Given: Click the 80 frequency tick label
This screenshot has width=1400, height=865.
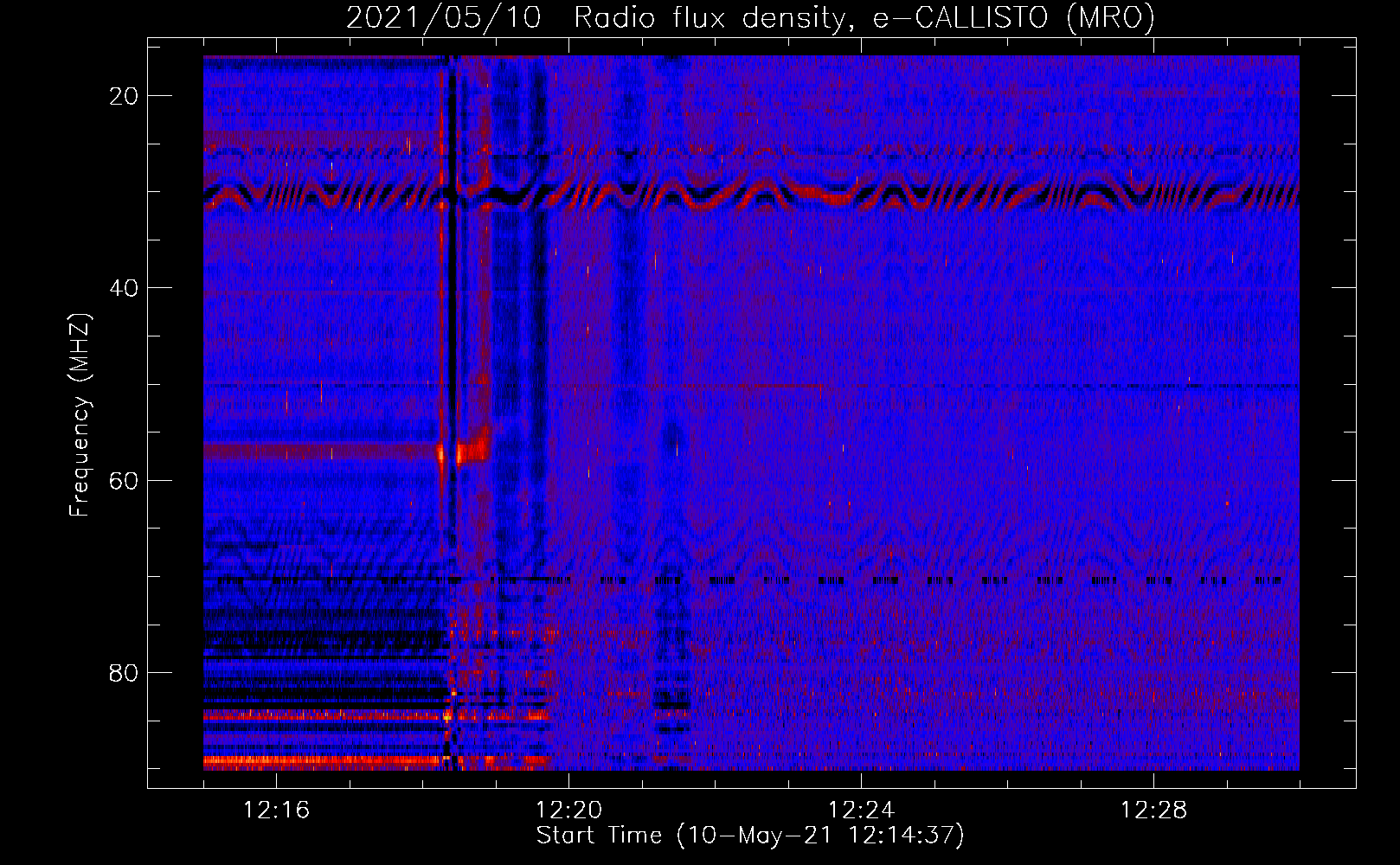Looking at the screenshot, I should click(124, 673).
